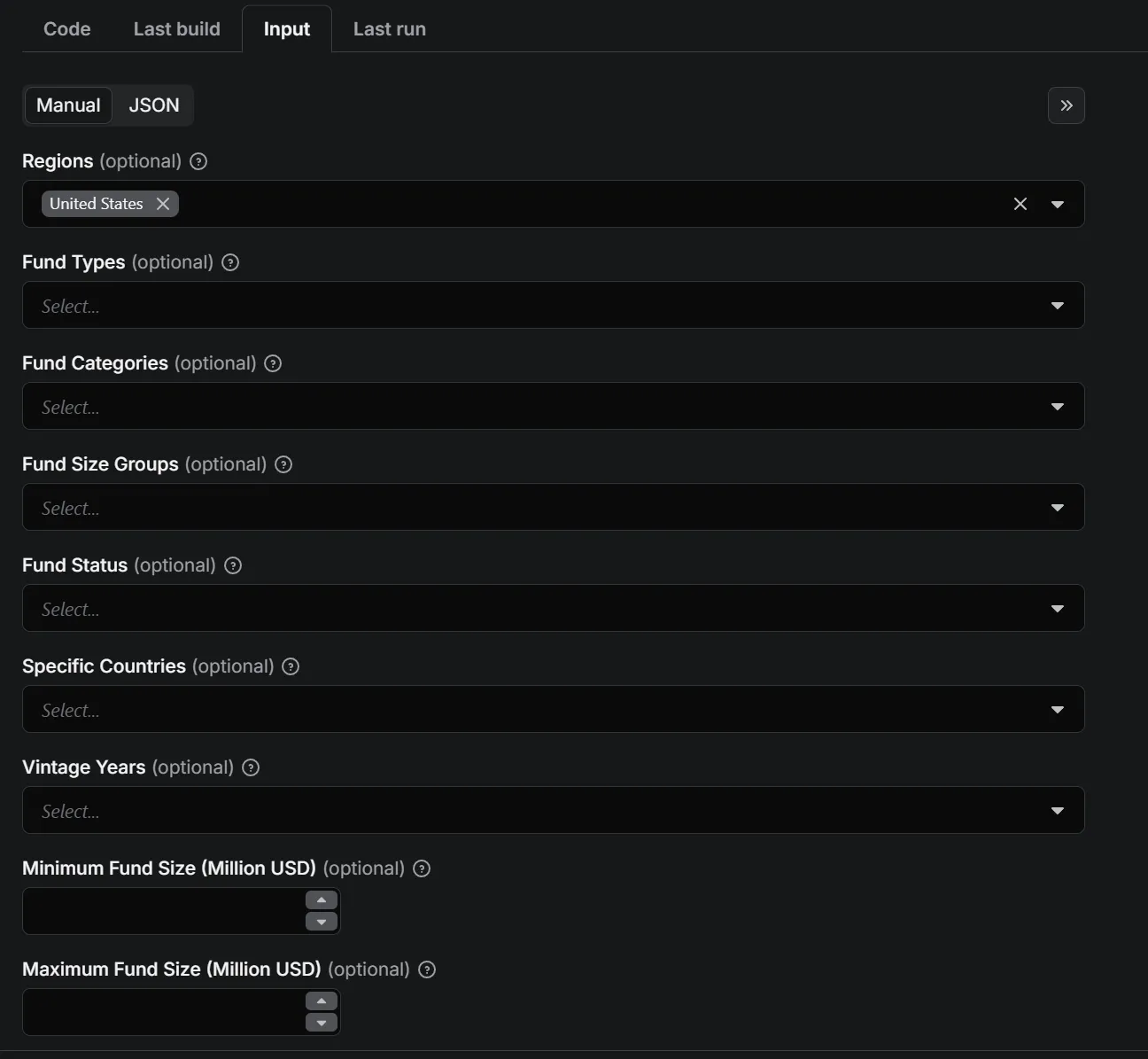
Task: Open the Specific Countries dropdown
Action: [553, 709]
